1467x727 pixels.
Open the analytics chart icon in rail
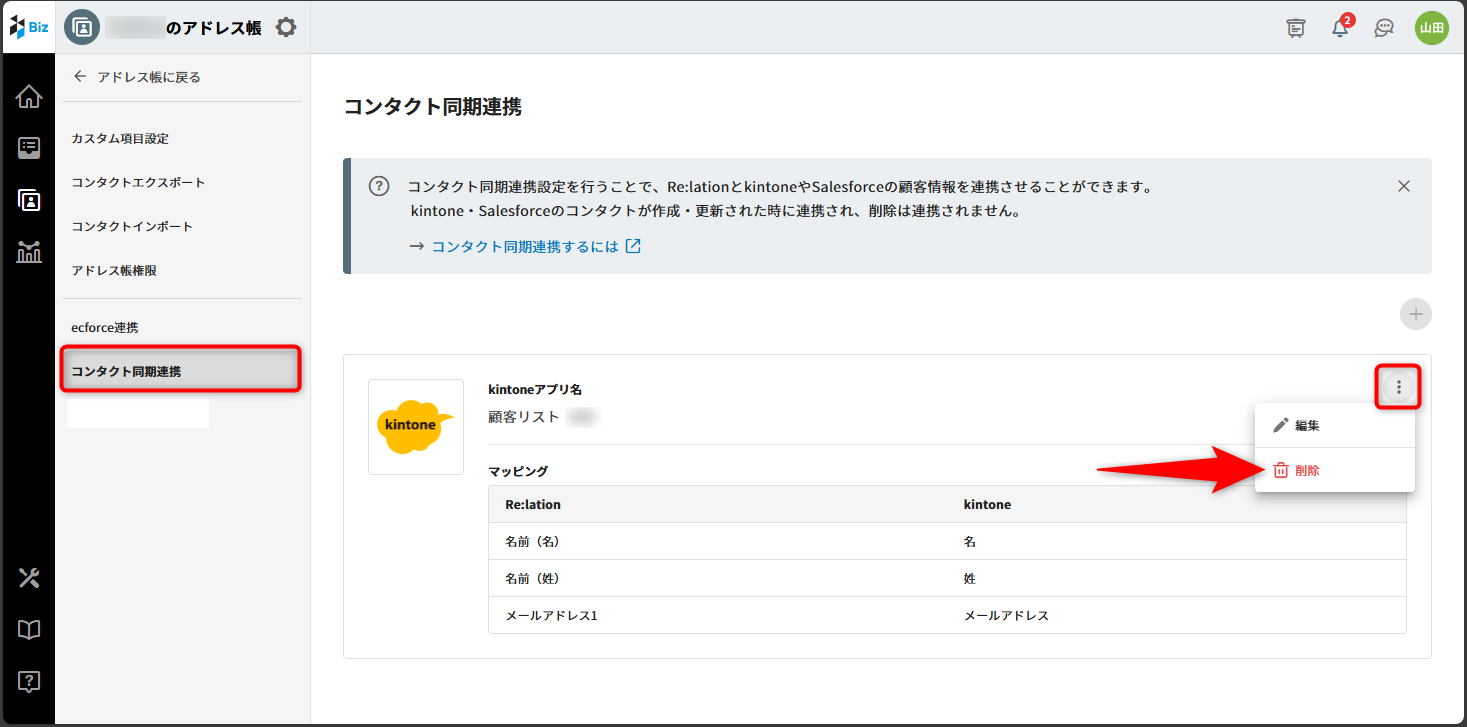pos(29,251)
